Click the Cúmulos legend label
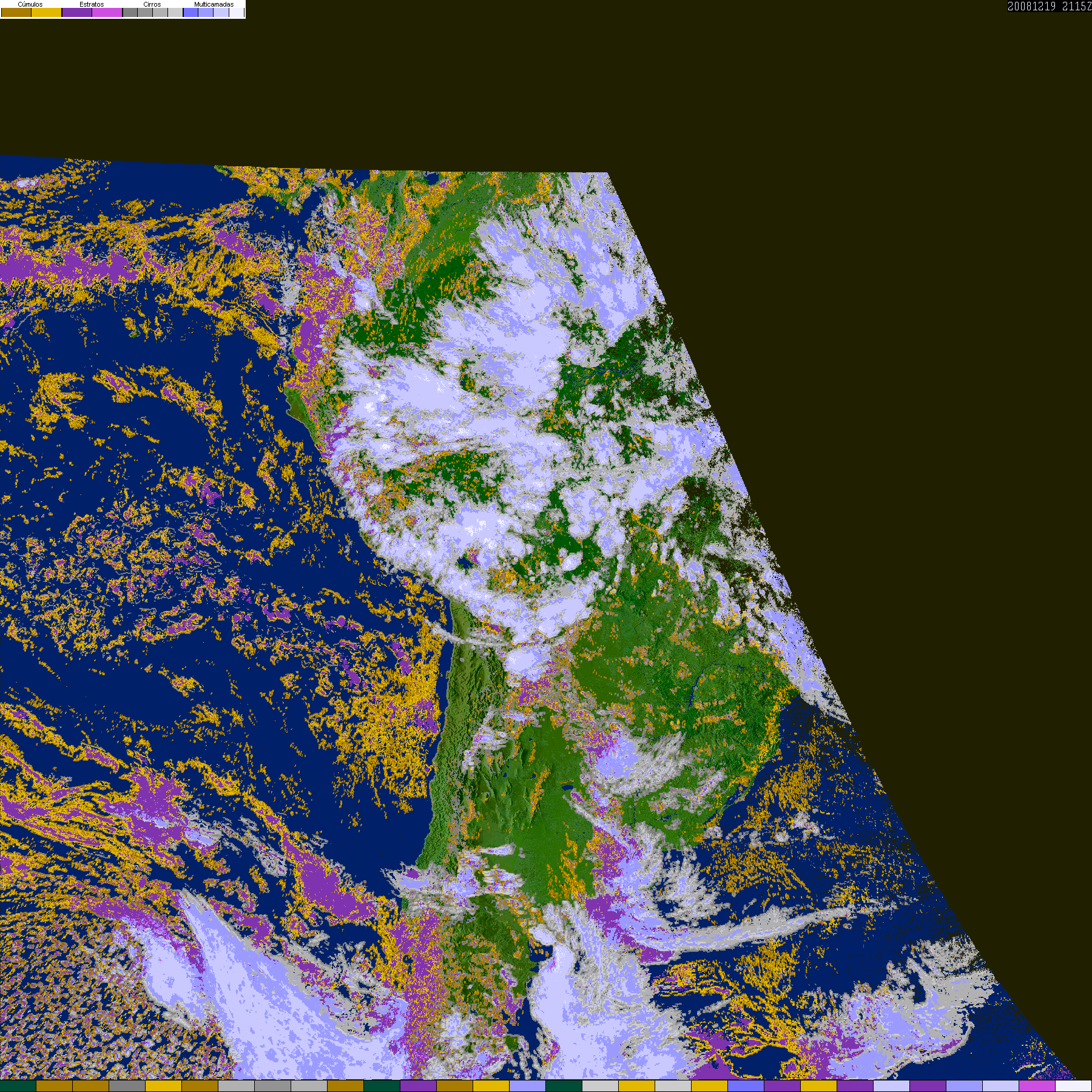 tap(30, 4)
